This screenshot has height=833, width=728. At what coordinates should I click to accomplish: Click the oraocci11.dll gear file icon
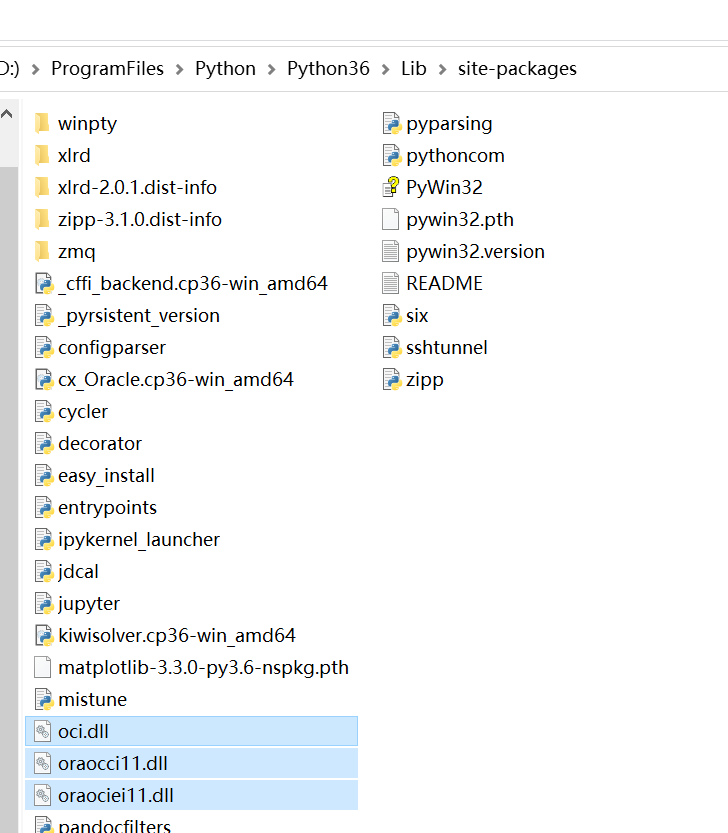pyautogui.click(x=43, y=763)
